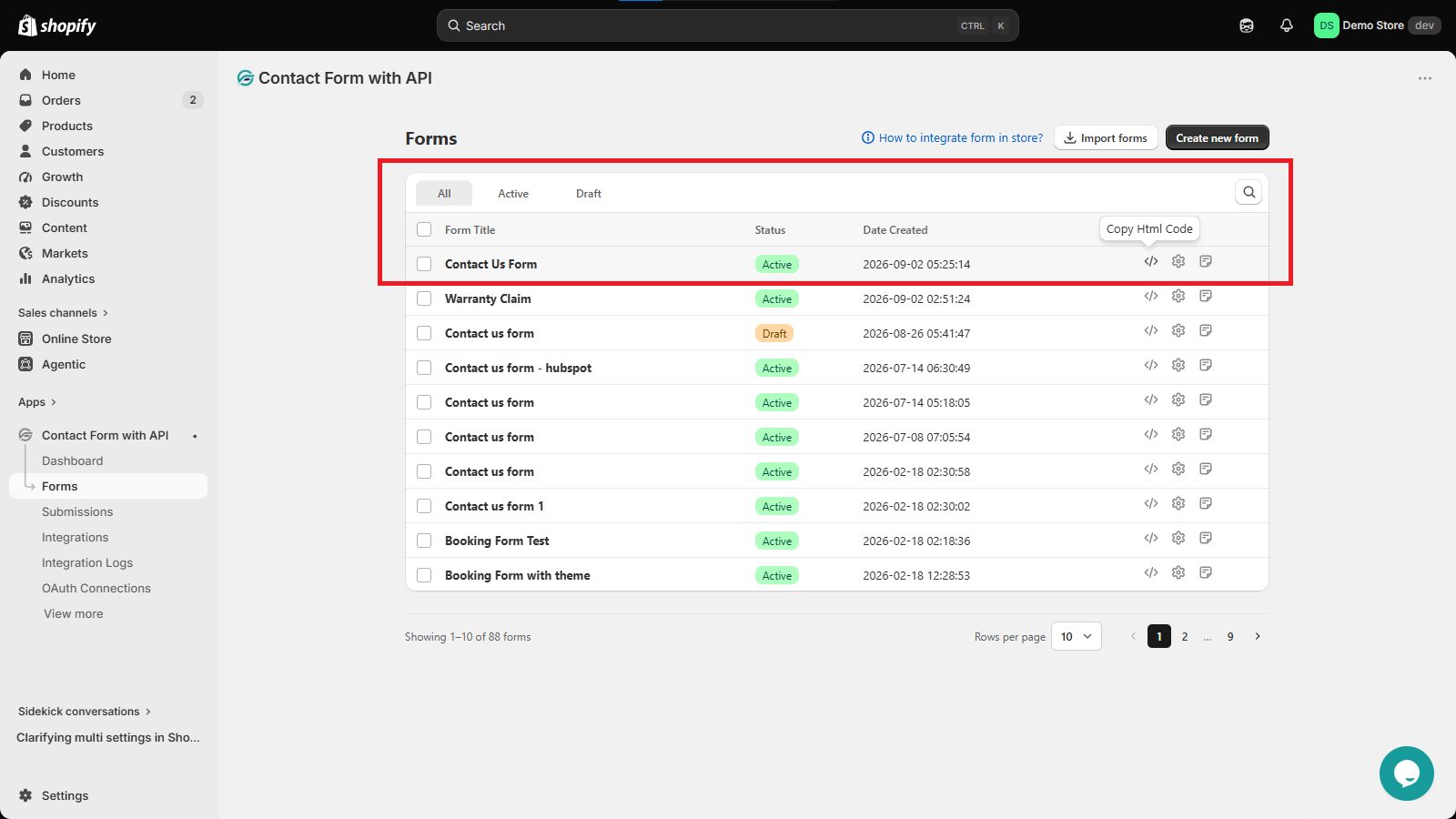Open the live chat bubble
The image size is (1456, 819).
tap(1407, 773)
